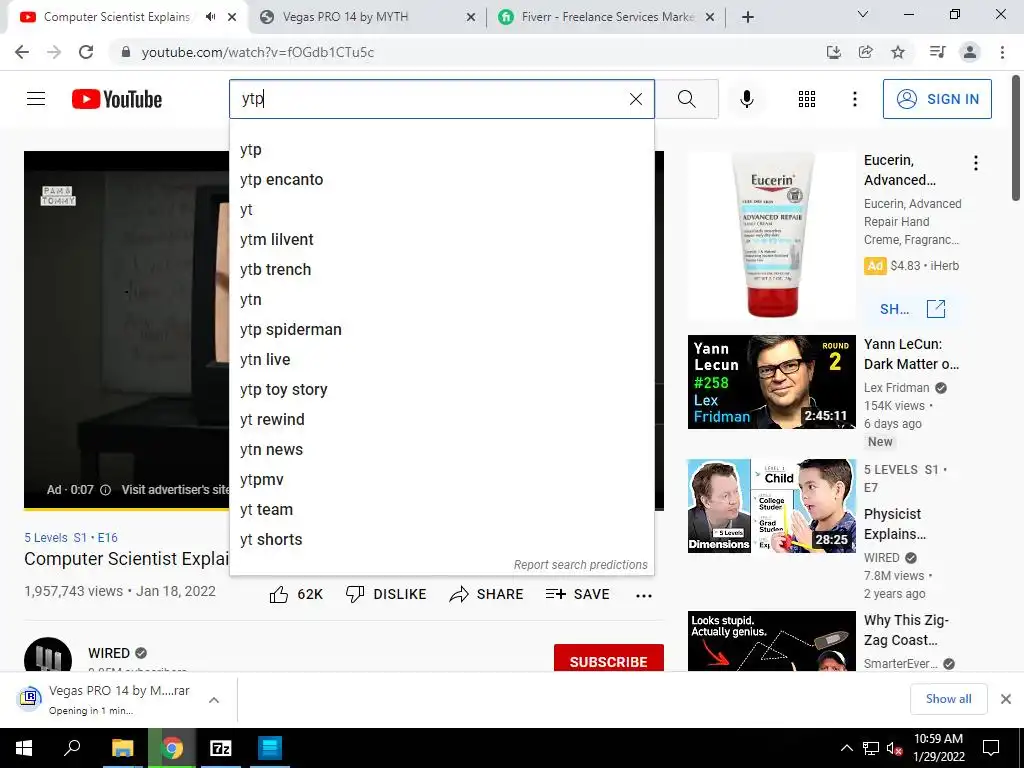The width and height of the screenshot is (1024, 768).
Task: Select the 'ytb trench' suggestion
Action: coord(441,270)
